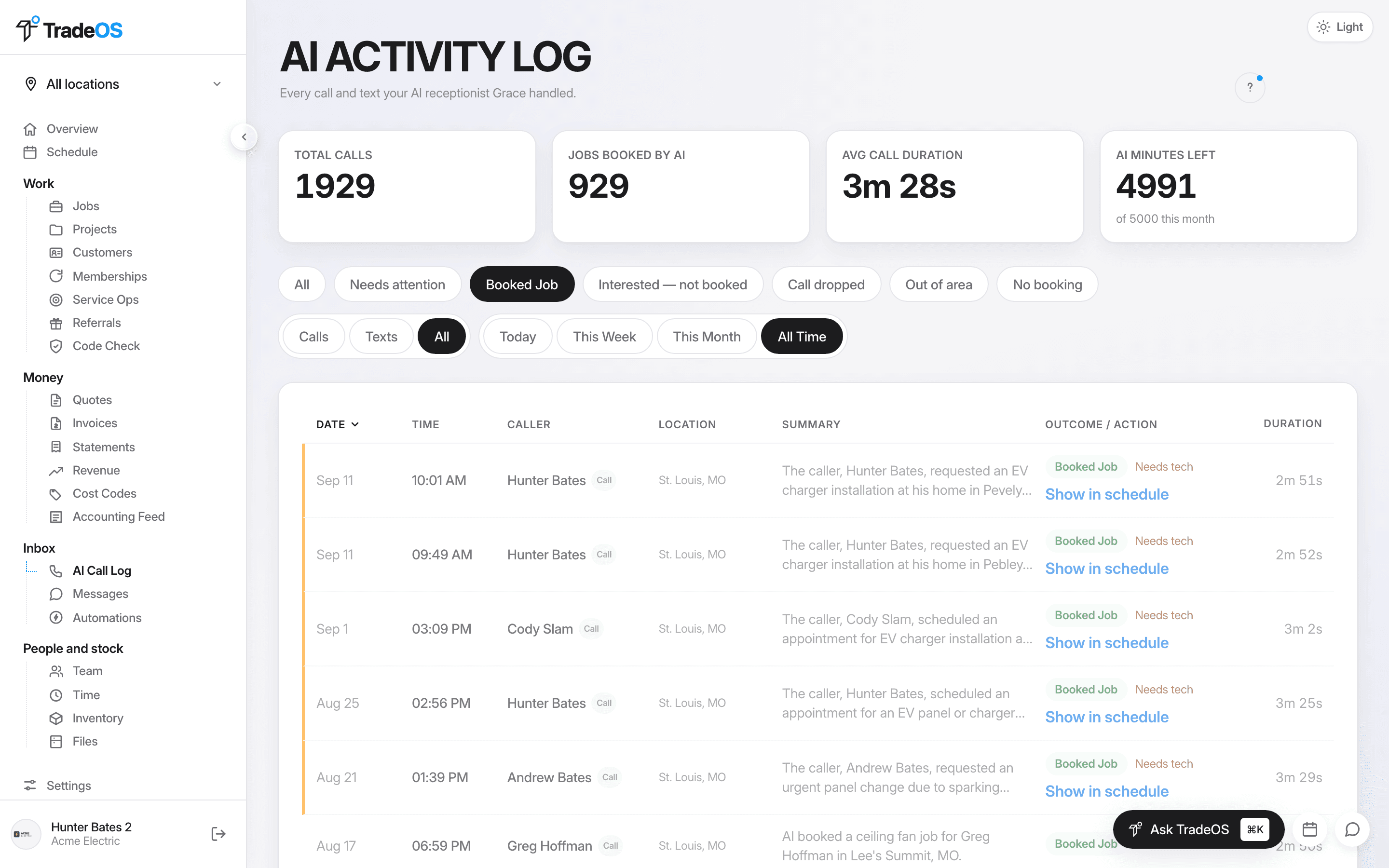Open the Service Ops target icon

pos(55,299)
